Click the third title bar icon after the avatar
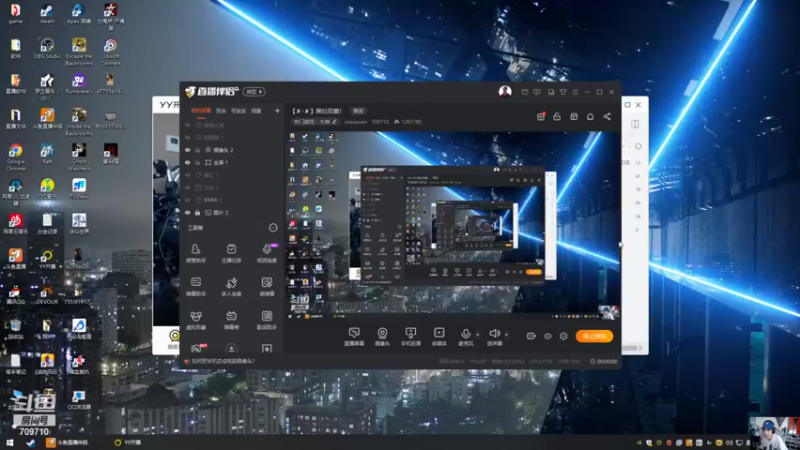Viewport: 800px width, 450px height. [x=551, y=92]
